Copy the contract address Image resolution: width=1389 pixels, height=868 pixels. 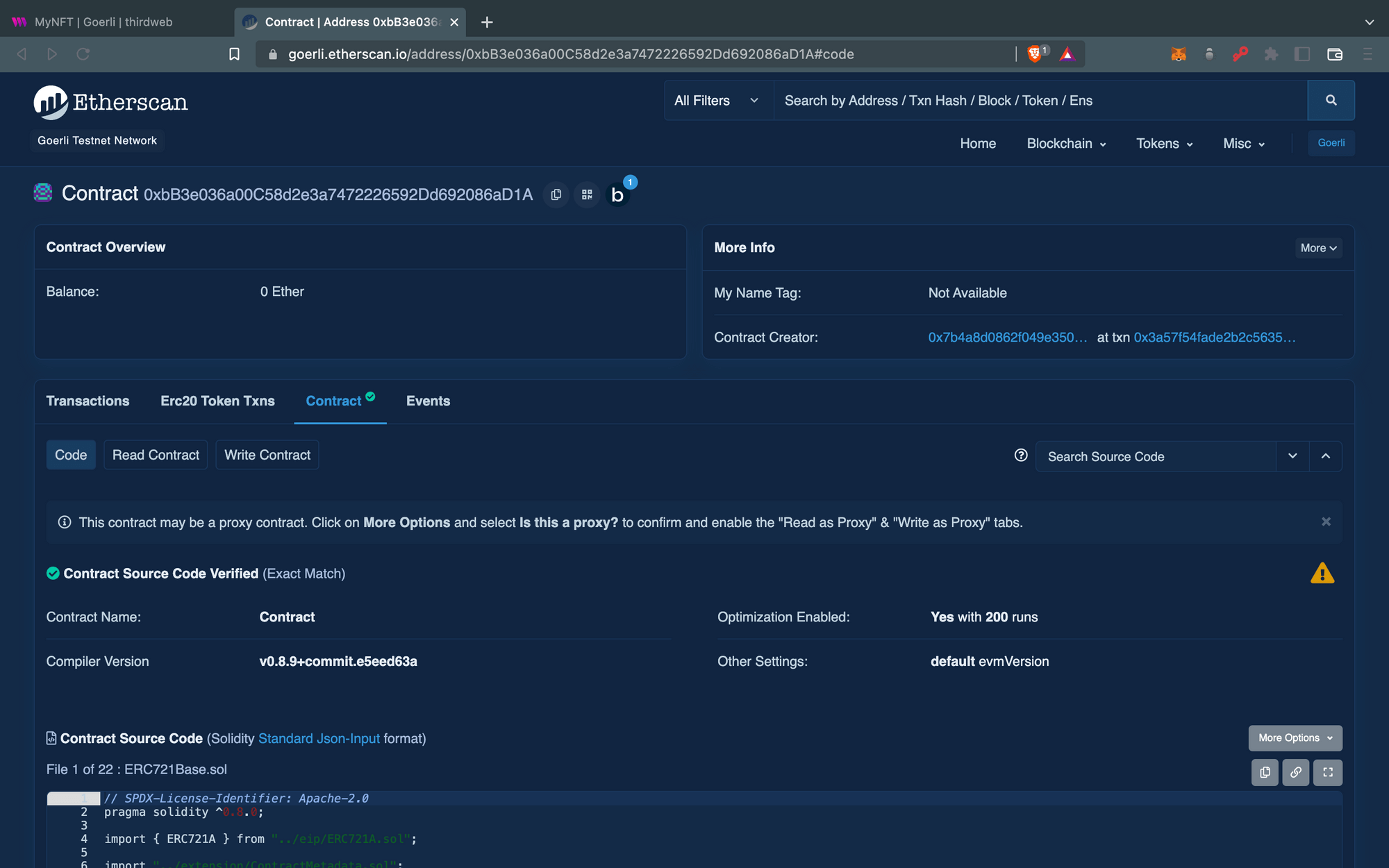point(555,194)
